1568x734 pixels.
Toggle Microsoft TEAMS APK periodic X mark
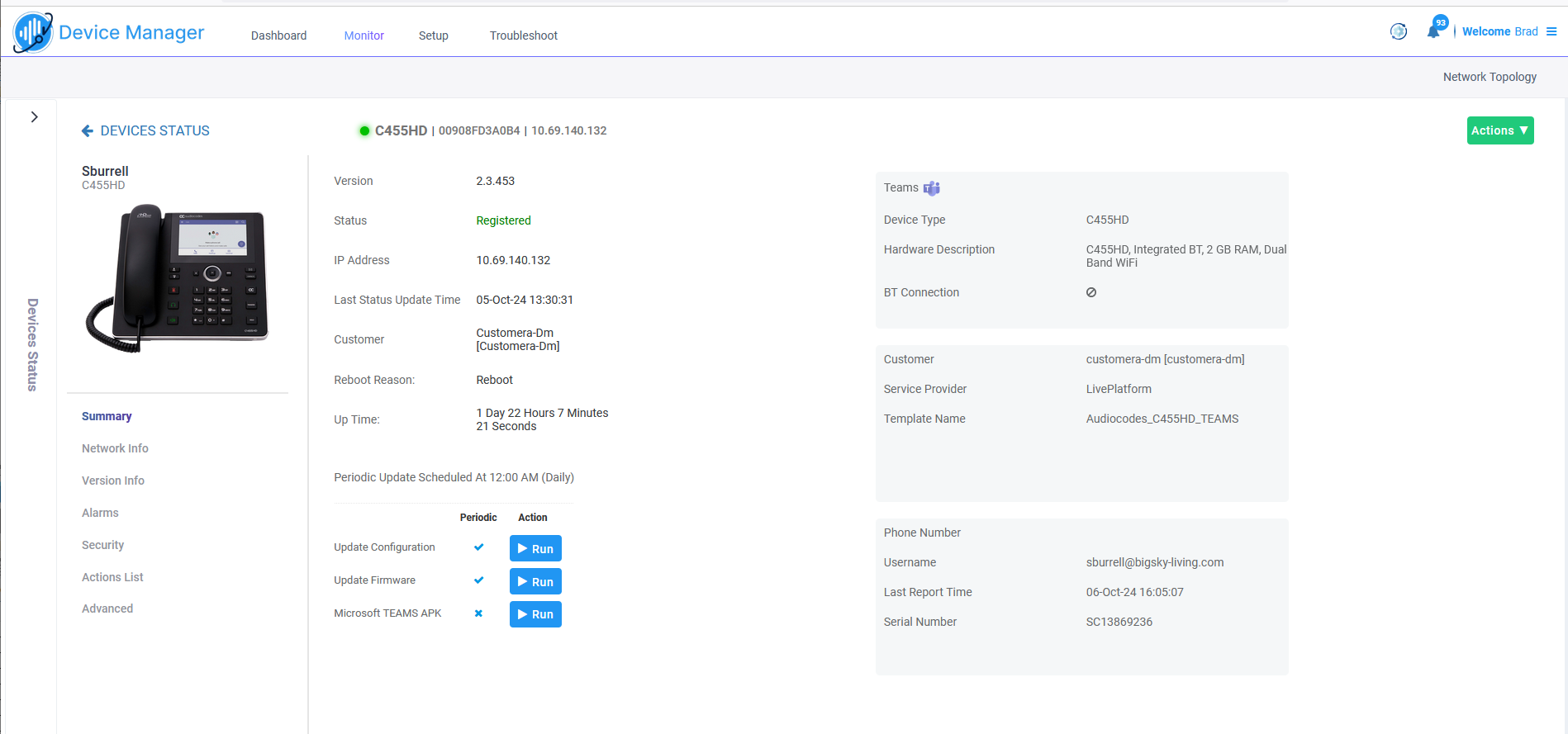click(x=478, y=613)
